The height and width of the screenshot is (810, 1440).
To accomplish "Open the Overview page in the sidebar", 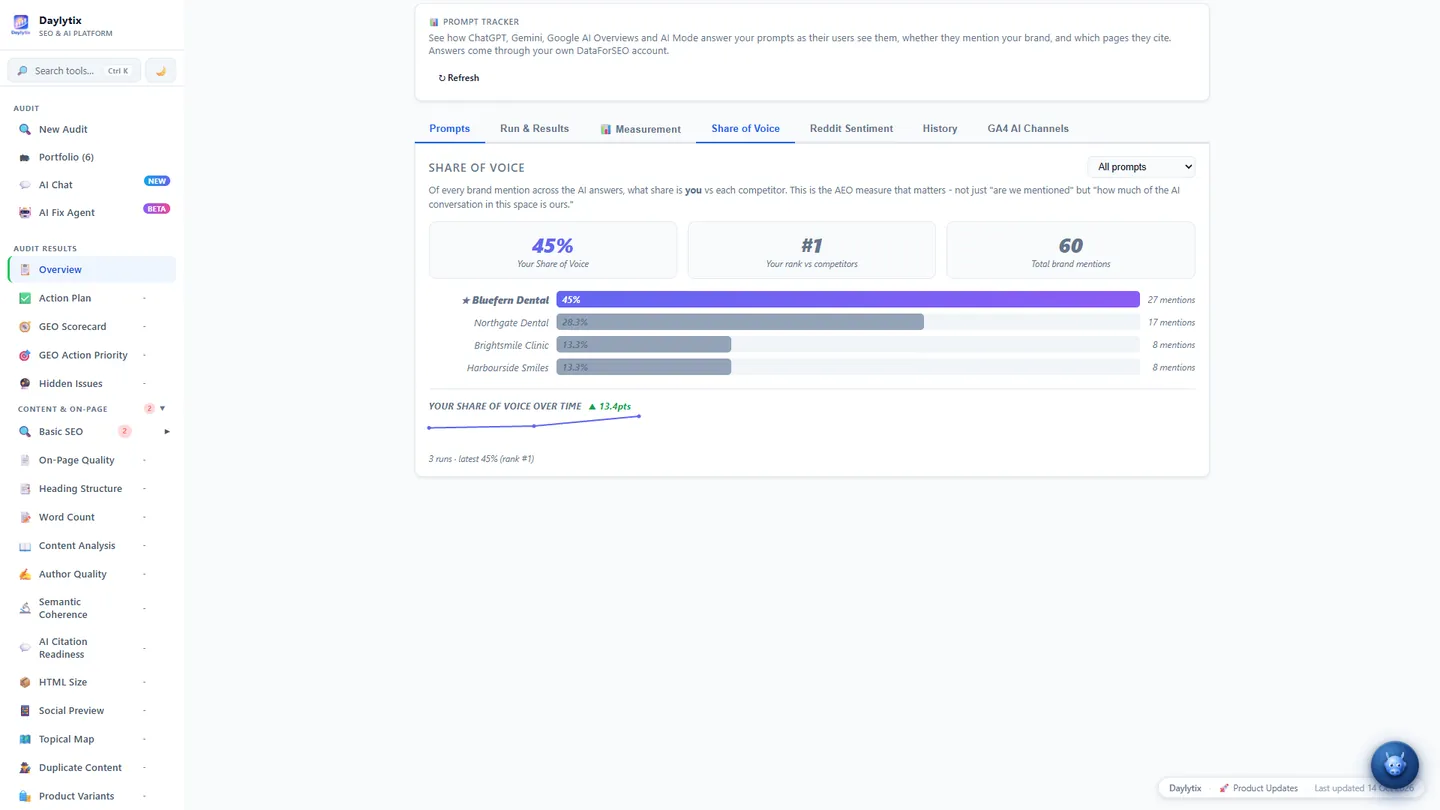I will point(92,270).
